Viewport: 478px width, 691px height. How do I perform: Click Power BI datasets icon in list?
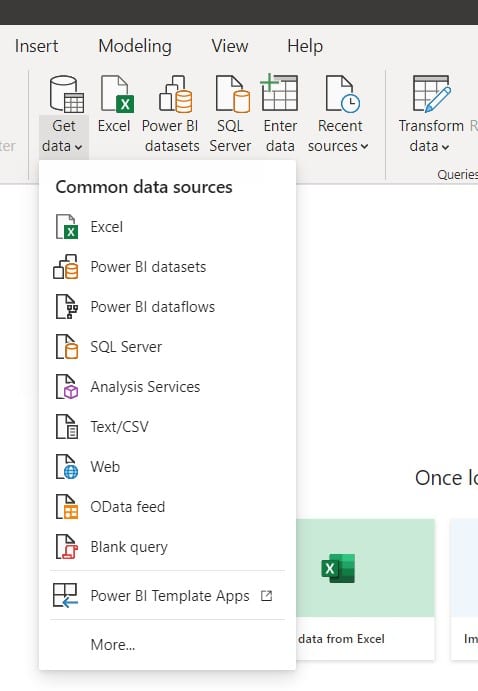tap(66, 267)
